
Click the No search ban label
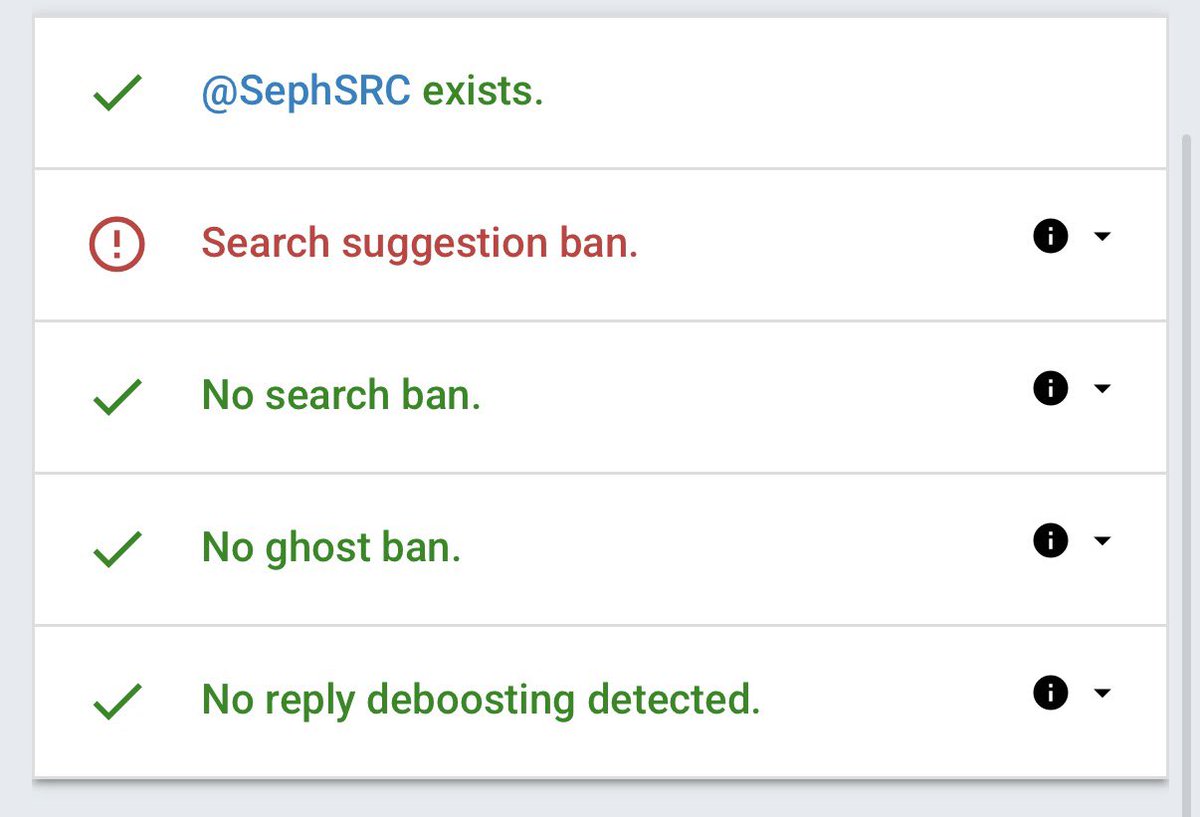click(342, 395)
